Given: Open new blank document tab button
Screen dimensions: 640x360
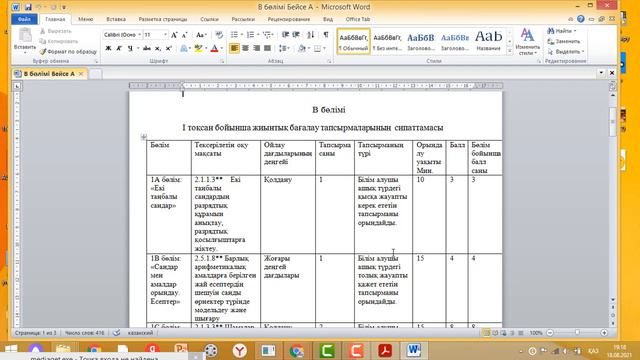Looking at the screenshot, I should 95,74.
